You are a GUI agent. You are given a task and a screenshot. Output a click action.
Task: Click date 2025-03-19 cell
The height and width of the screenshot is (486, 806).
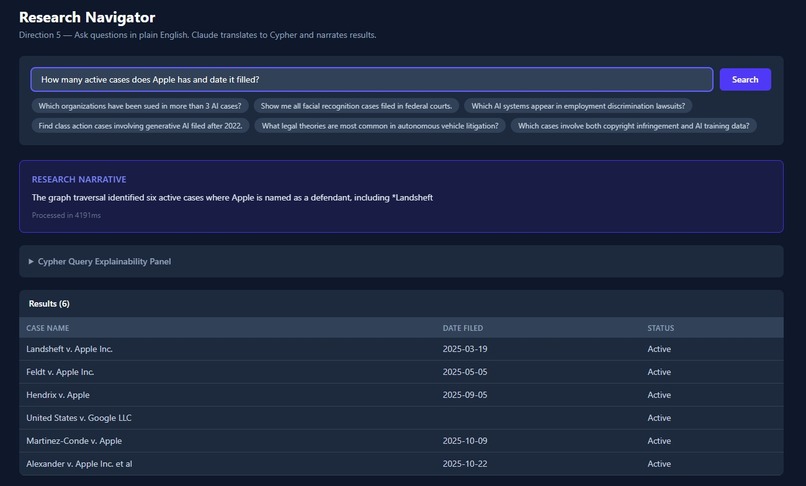coord(465,349)
